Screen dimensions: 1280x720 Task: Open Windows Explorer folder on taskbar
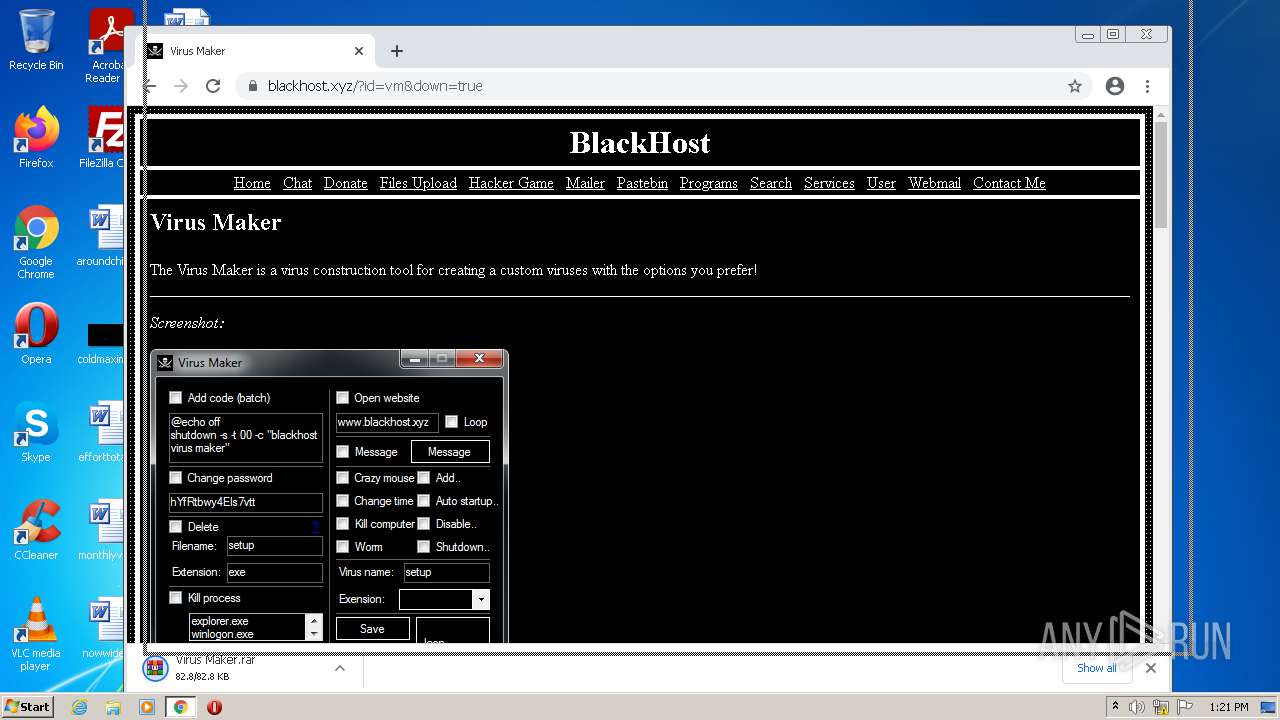[113, 707]
